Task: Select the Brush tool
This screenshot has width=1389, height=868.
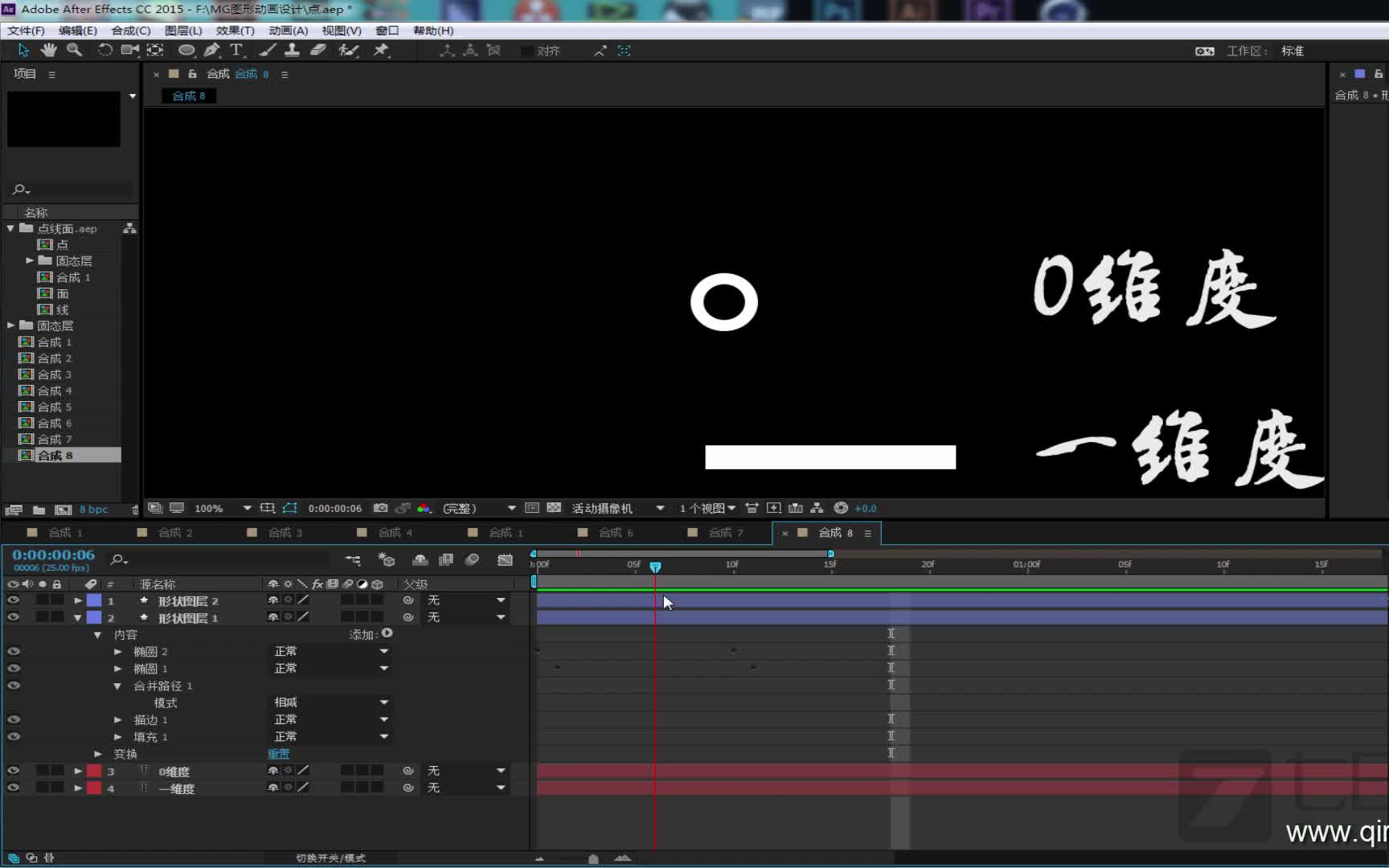Action: click(268, 50)
